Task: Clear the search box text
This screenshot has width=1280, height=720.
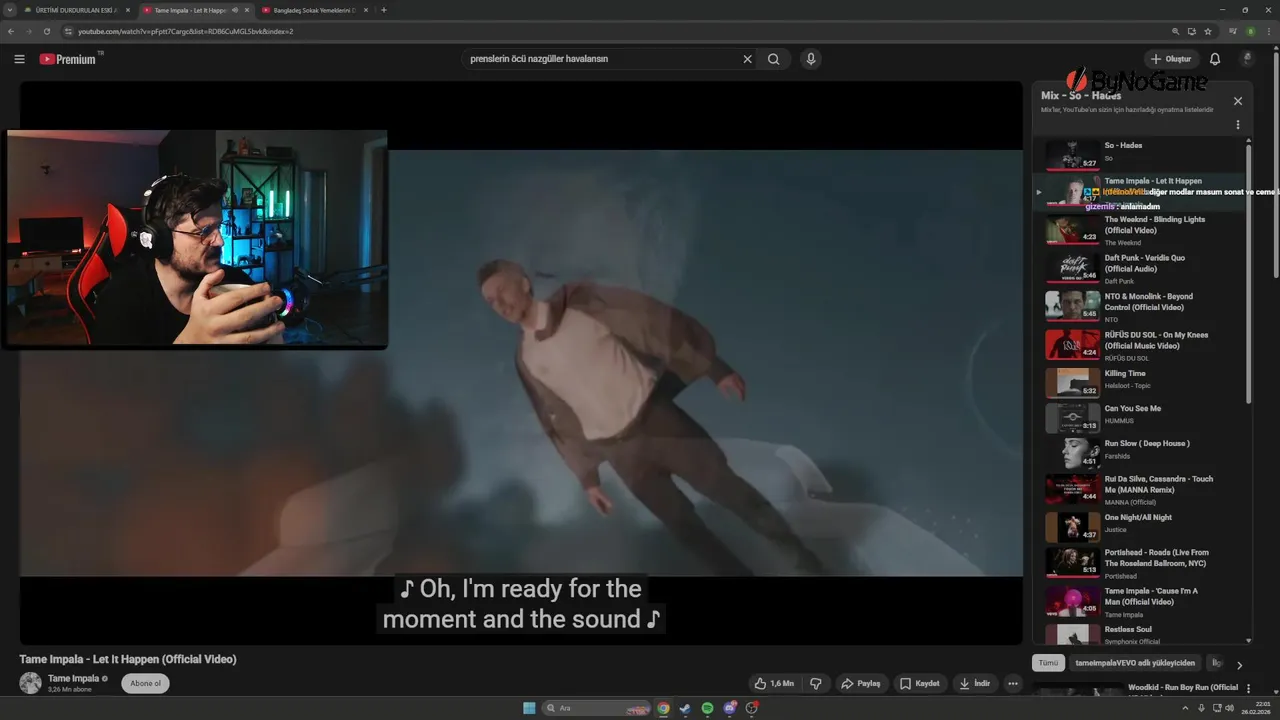Action: (747, 59)
